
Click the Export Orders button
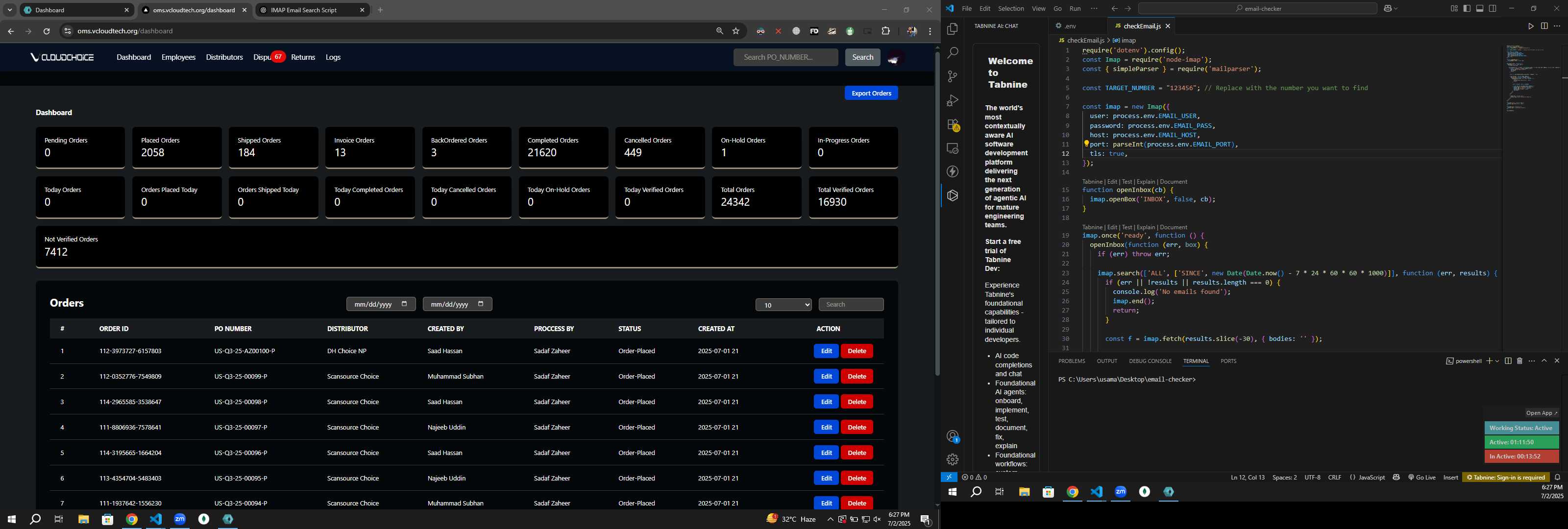pos(871,93)
